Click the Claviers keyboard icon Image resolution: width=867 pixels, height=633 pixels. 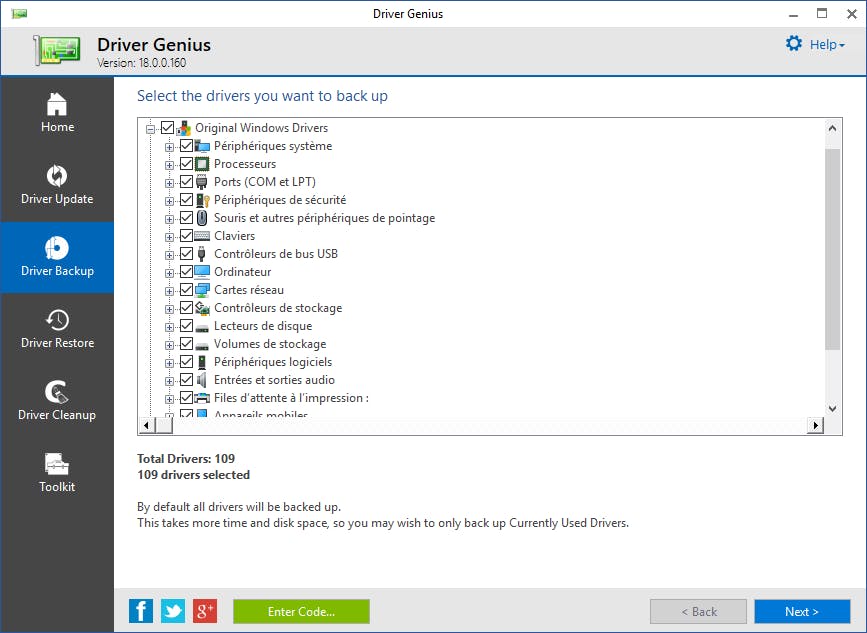202,236
